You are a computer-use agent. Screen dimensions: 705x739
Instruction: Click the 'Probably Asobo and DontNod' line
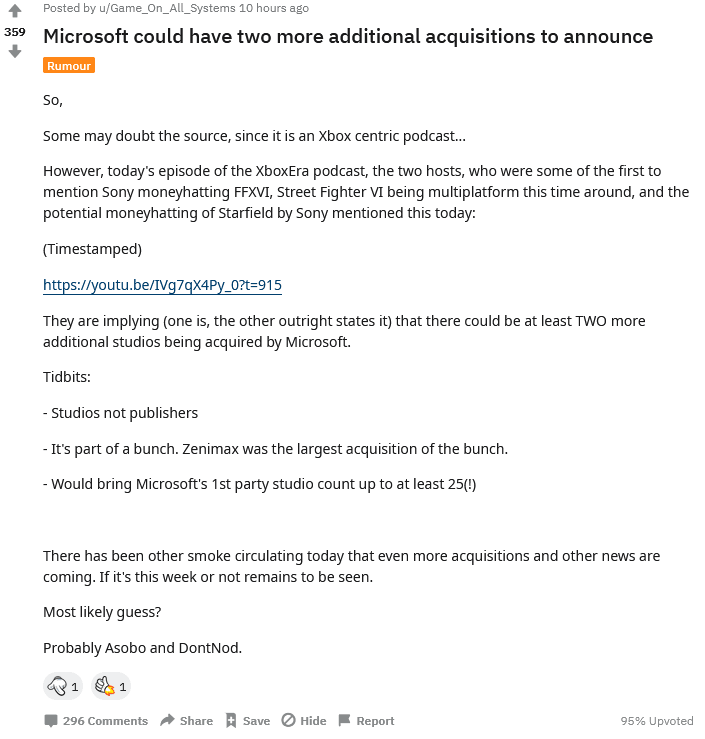(142, 647)
